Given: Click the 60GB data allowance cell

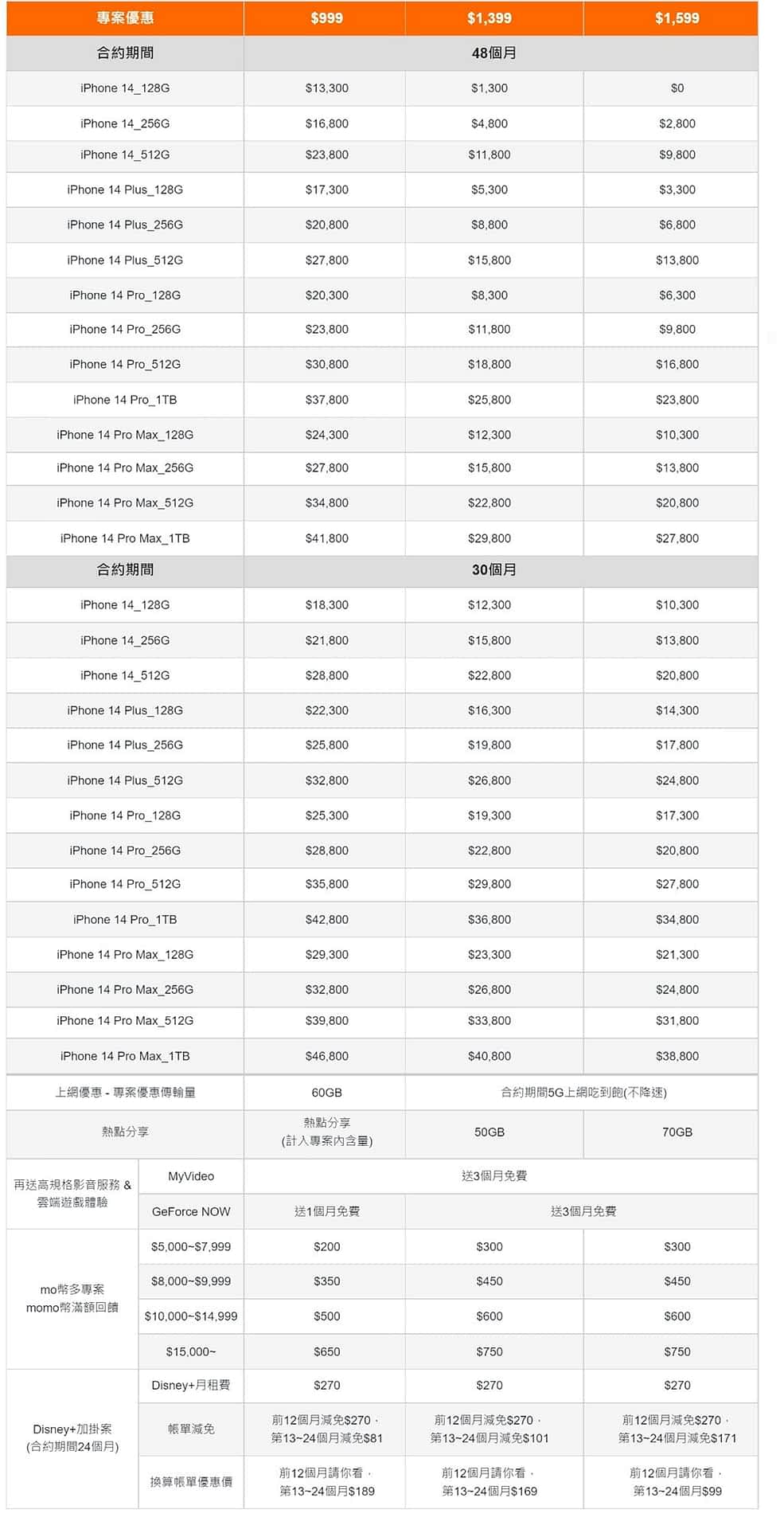Looking at the screenshot, I should [x=326, y=1093].
